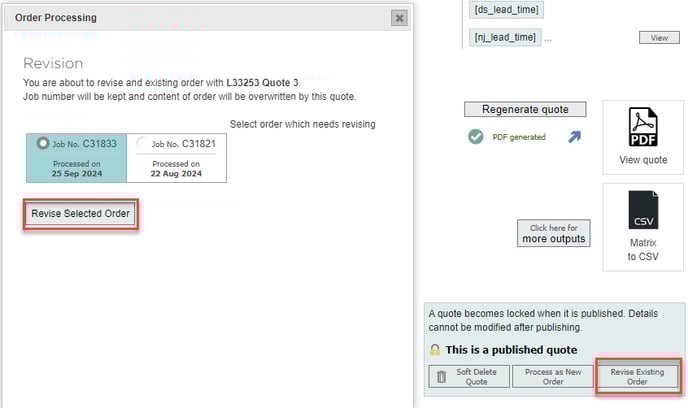Select Job No. C31821 radio button
The width and height of the screenshot is (688, 408).
tap(143, 144)
